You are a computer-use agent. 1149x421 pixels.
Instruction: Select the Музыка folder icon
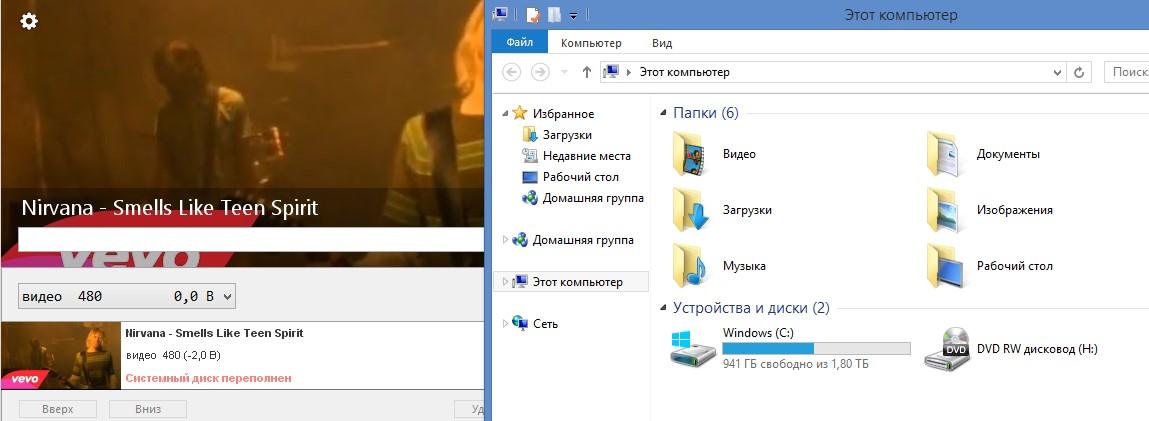pos(689,265)
